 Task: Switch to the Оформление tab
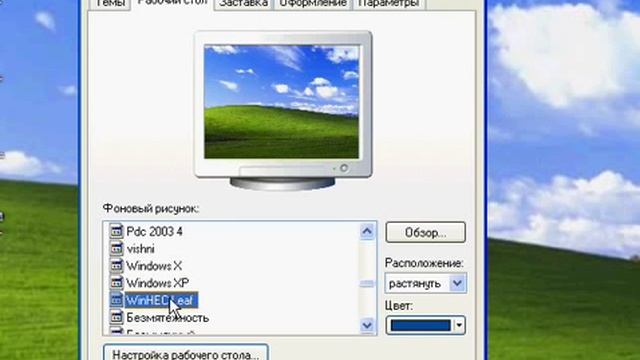click(x=313, y=4)
